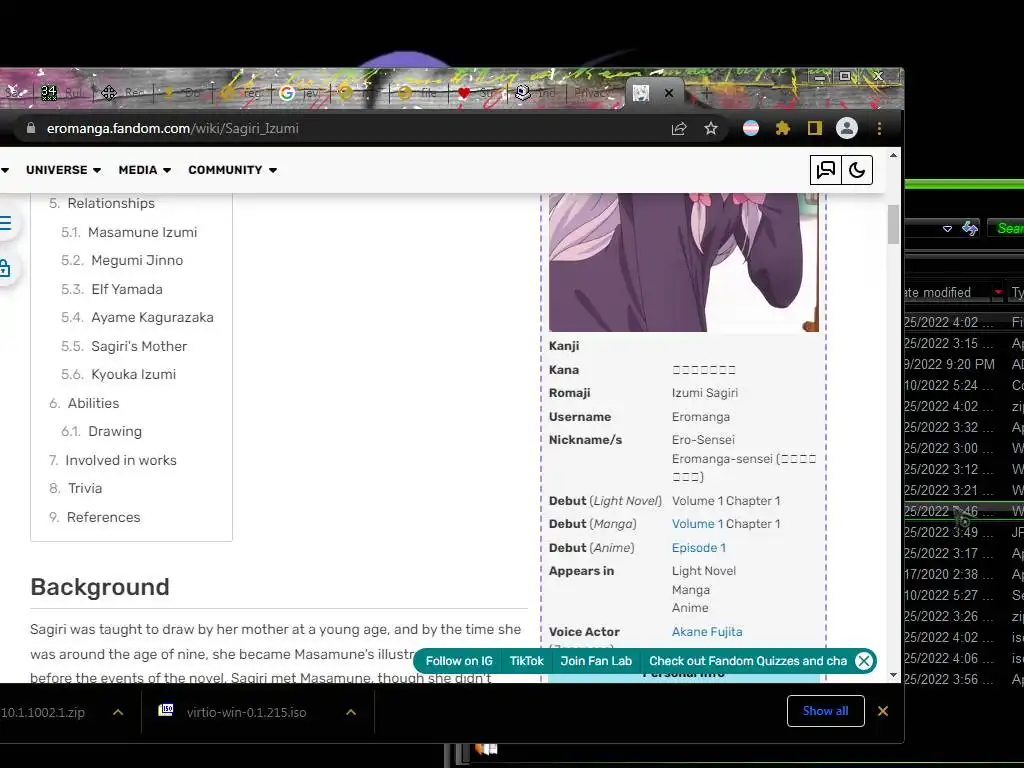The height and width of the screenshot is (768, 1024).
Task: Open the Extensions puzzle-piece icon
Action: click(782, 129)
